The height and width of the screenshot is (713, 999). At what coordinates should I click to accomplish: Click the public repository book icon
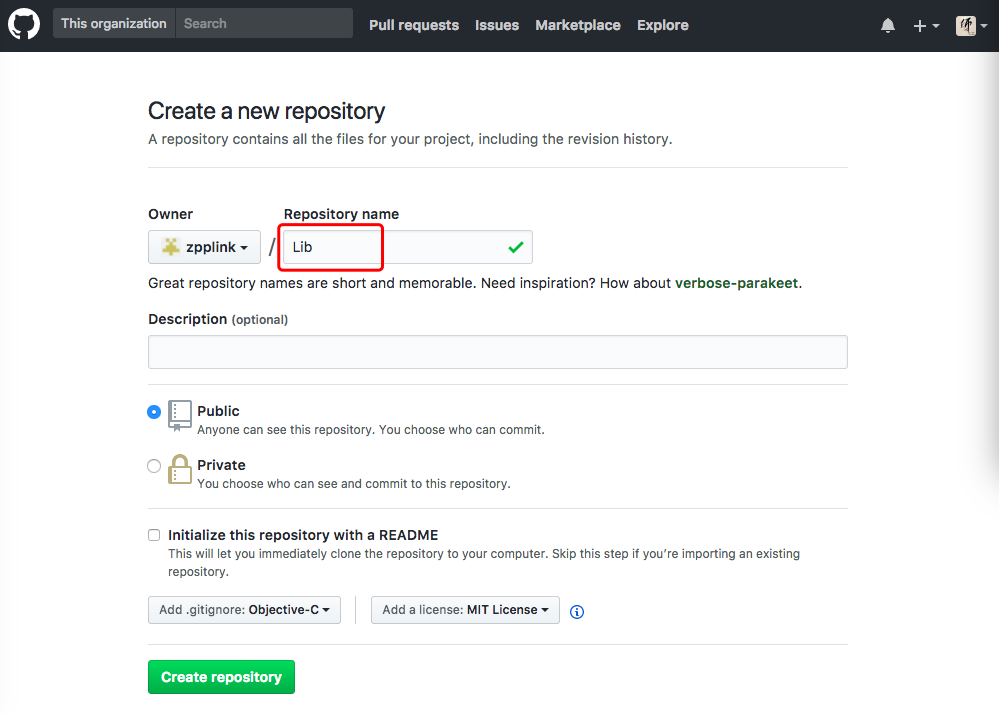coord(179,414)
